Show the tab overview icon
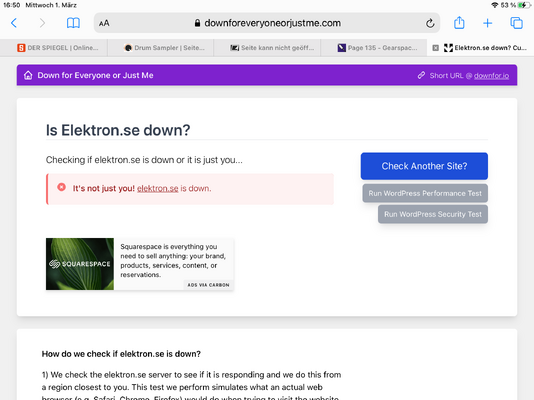The image size is (534, 400). [x=516, y=23]
